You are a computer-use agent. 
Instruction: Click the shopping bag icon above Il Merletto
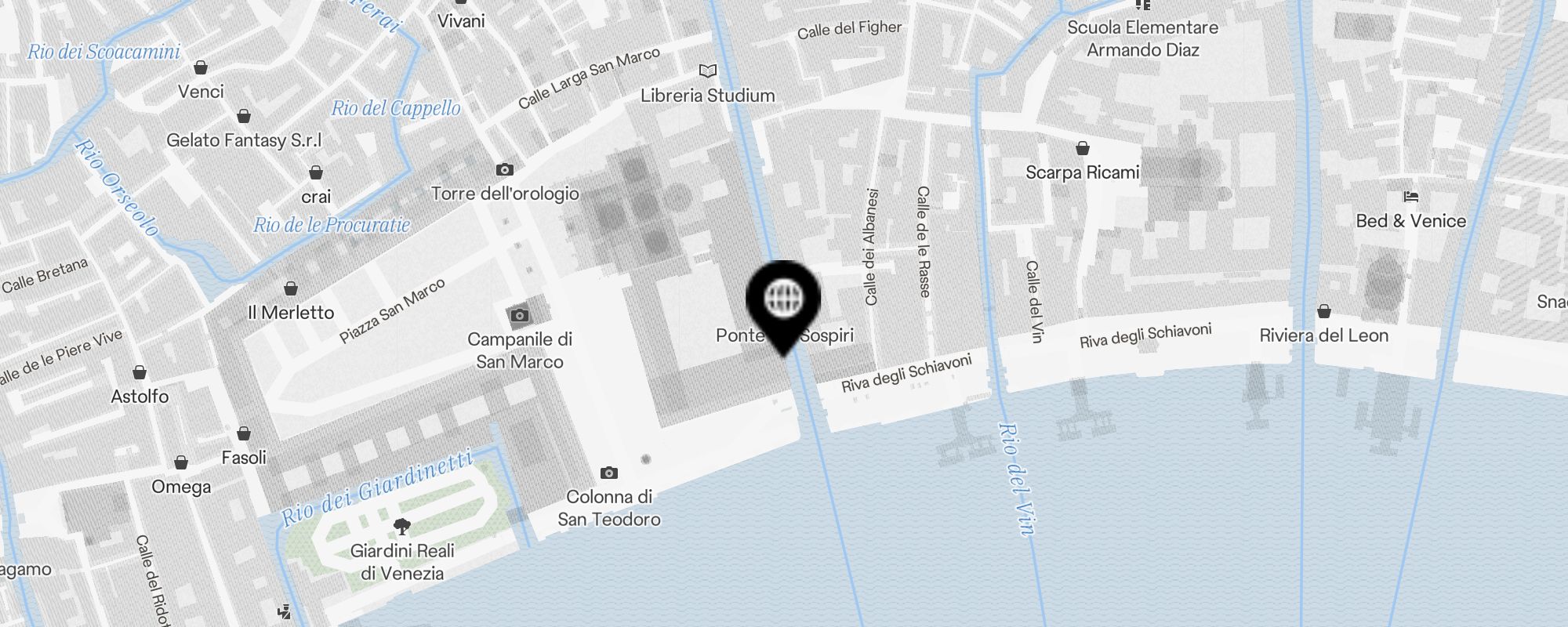point(291,288)
